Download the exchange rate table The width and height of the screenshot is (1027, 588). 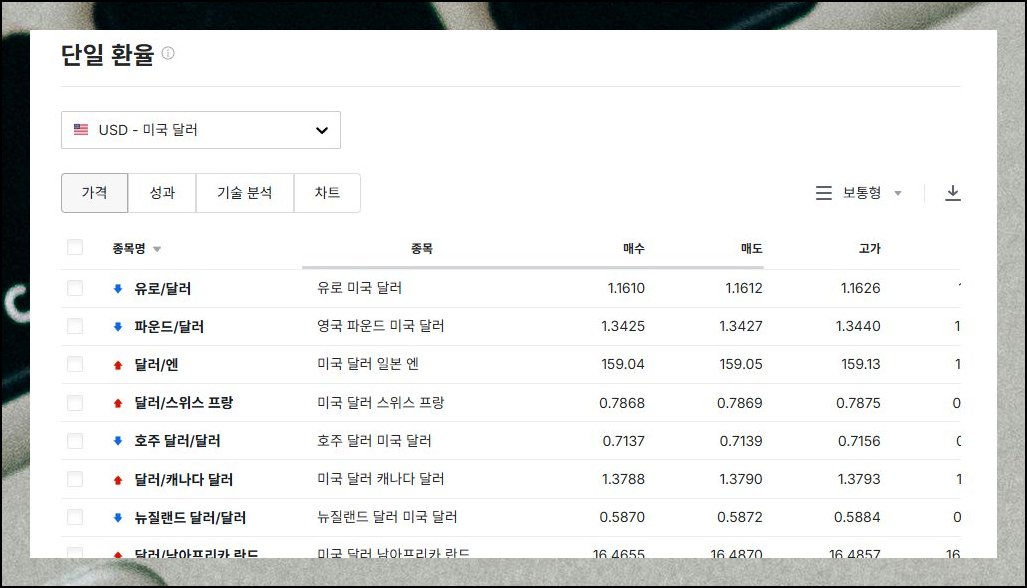click(953, 193)
